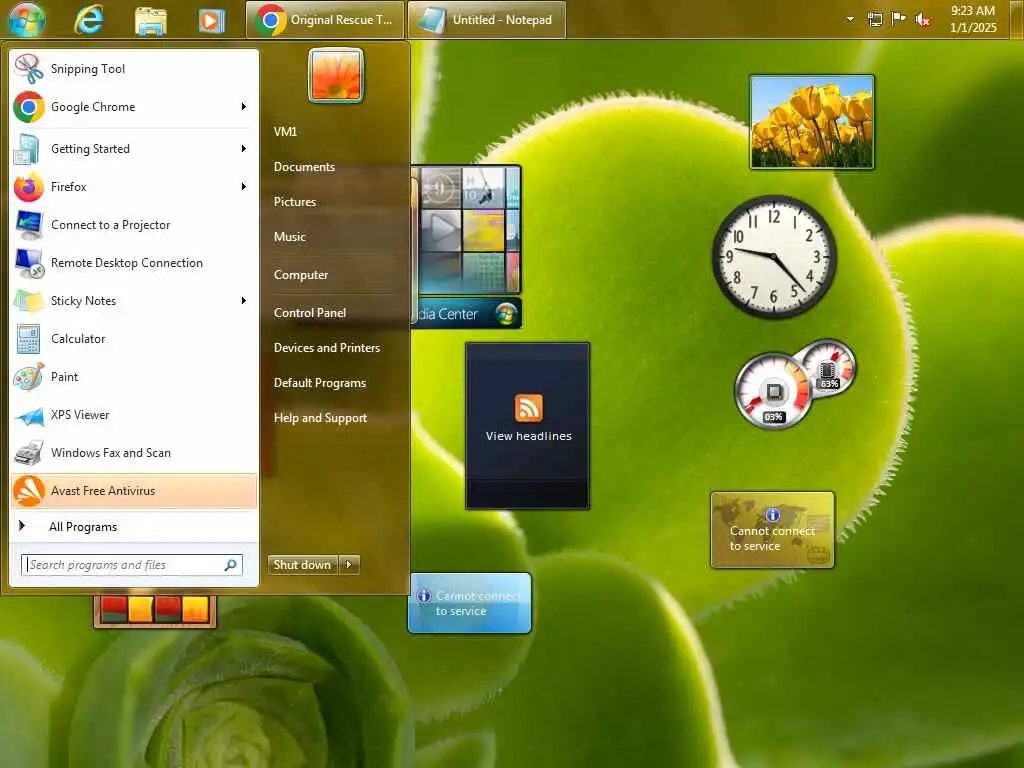The width and height of the screenshot is (1024, 768).
Task: Open Help and Support
Action: coord(321,418)
